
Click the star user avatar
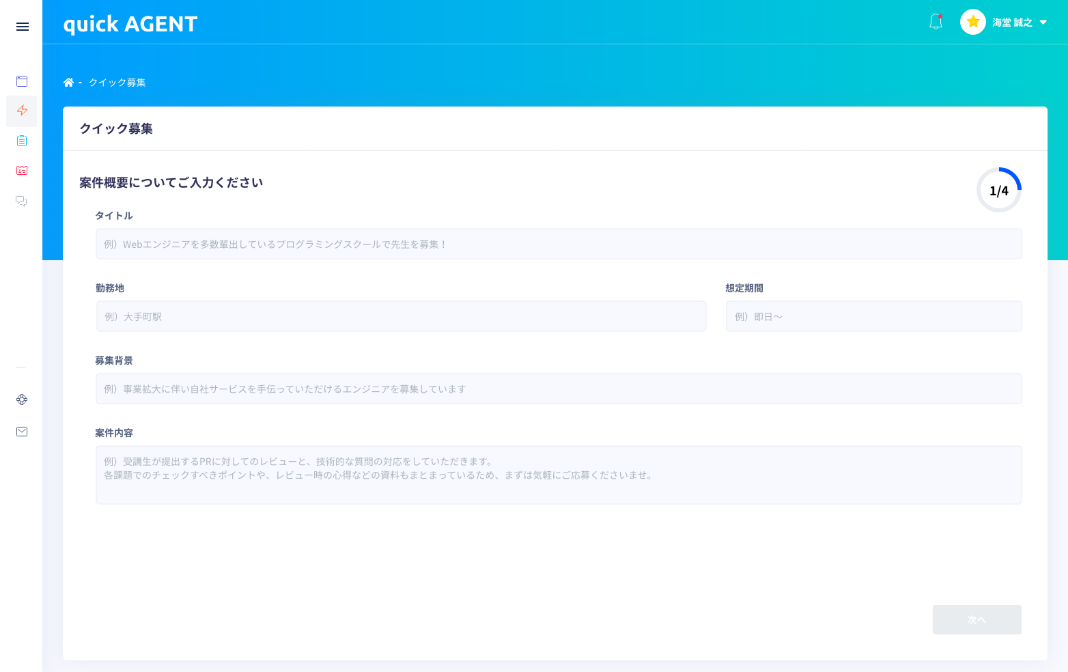[x=973, y=22]
